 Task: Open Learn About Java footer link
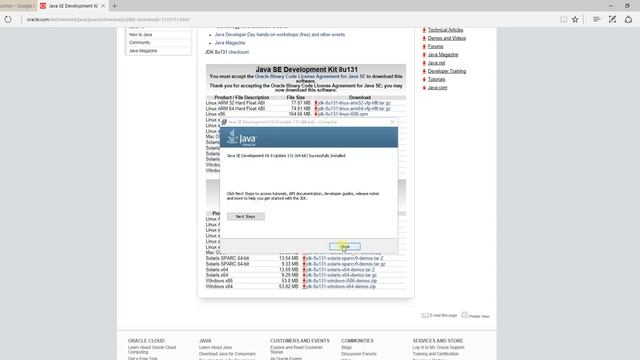(x=215, y=347)
